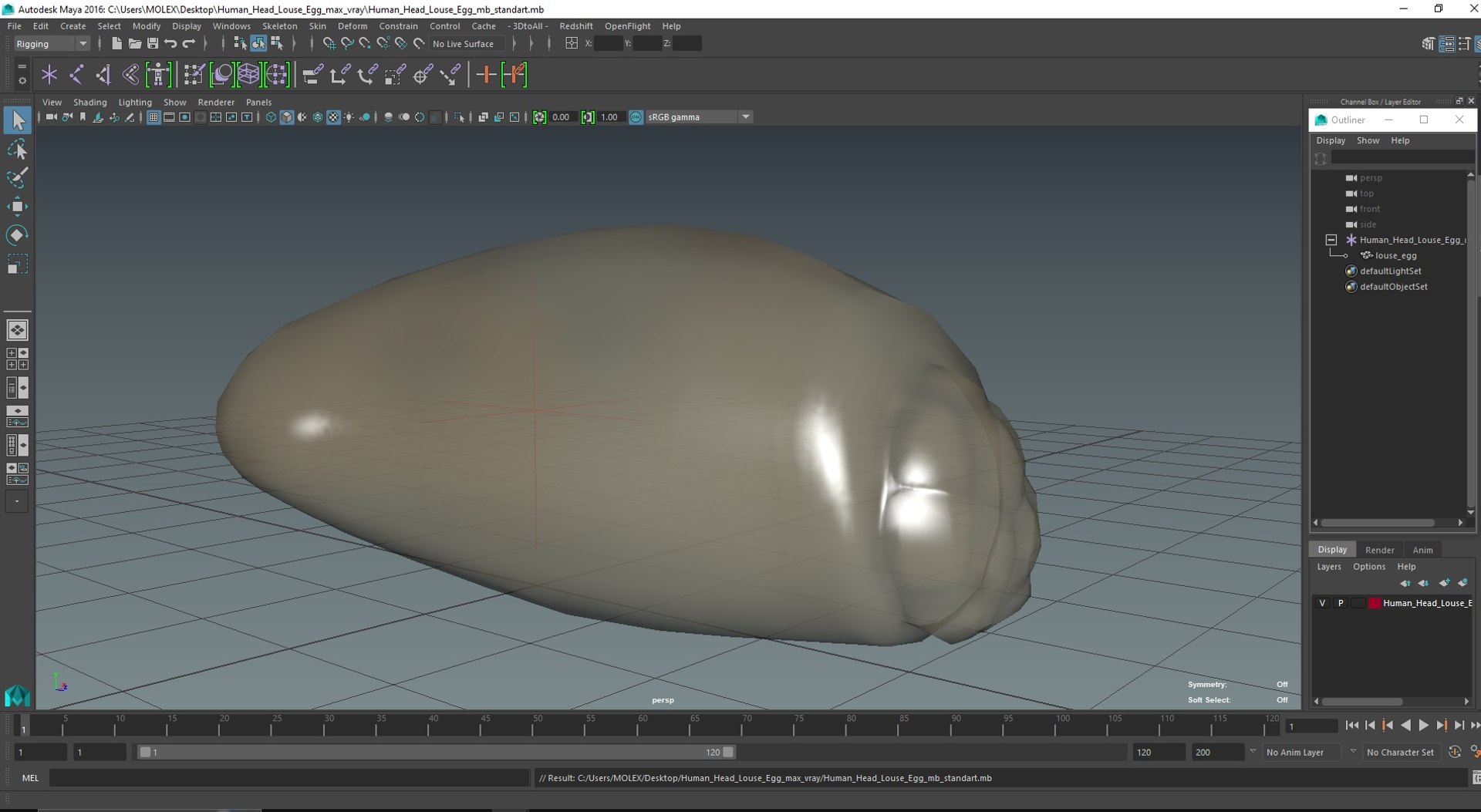Open the No Anim Layer dropdown
The width and height of the screenshot is (1481, 812).
[1301, 753]
